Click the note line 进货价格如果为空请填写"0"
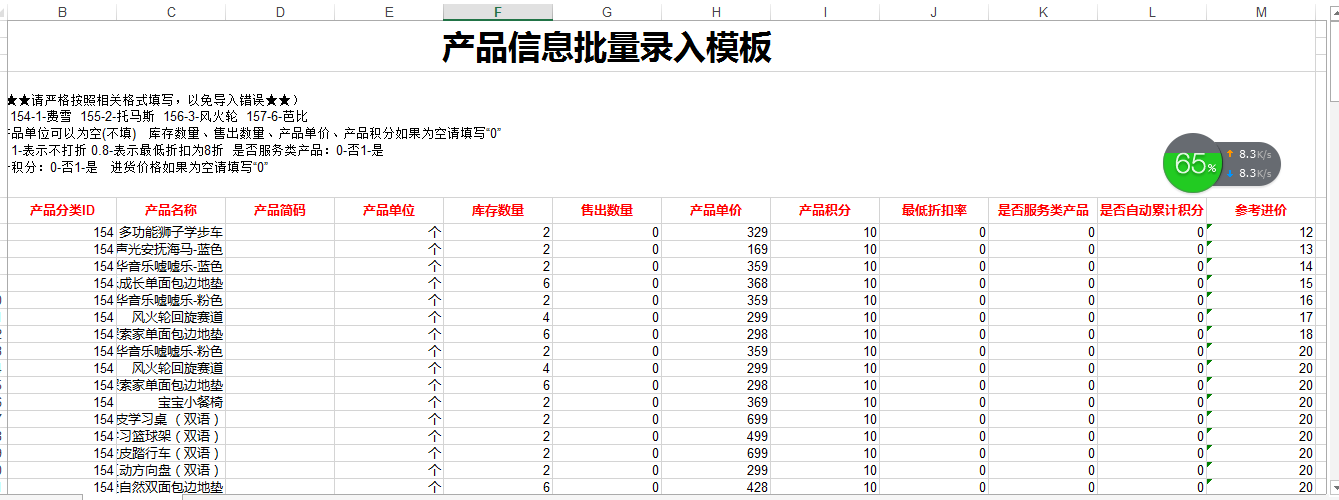This screenshot has width=1339, height=500. click(x=190, y=167)
